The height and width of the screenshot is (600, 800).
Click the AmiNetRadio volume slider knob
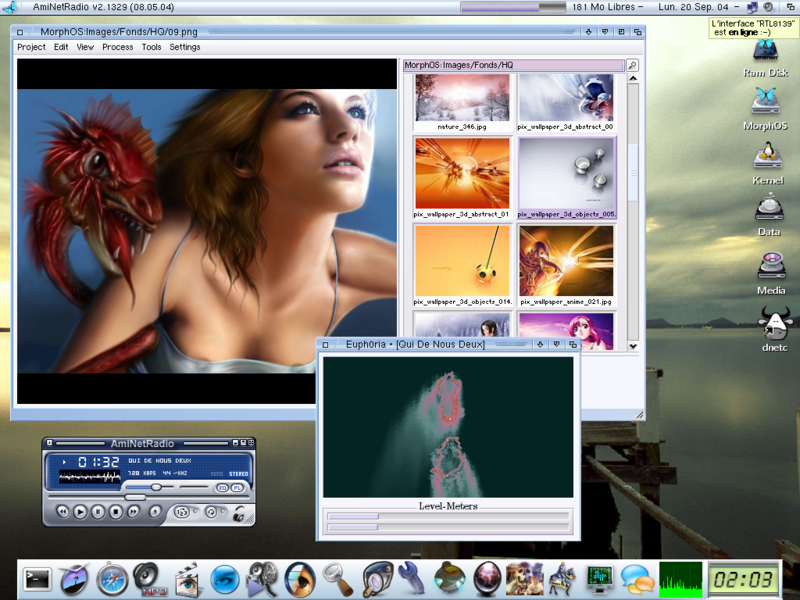click(x=156, y=487)
